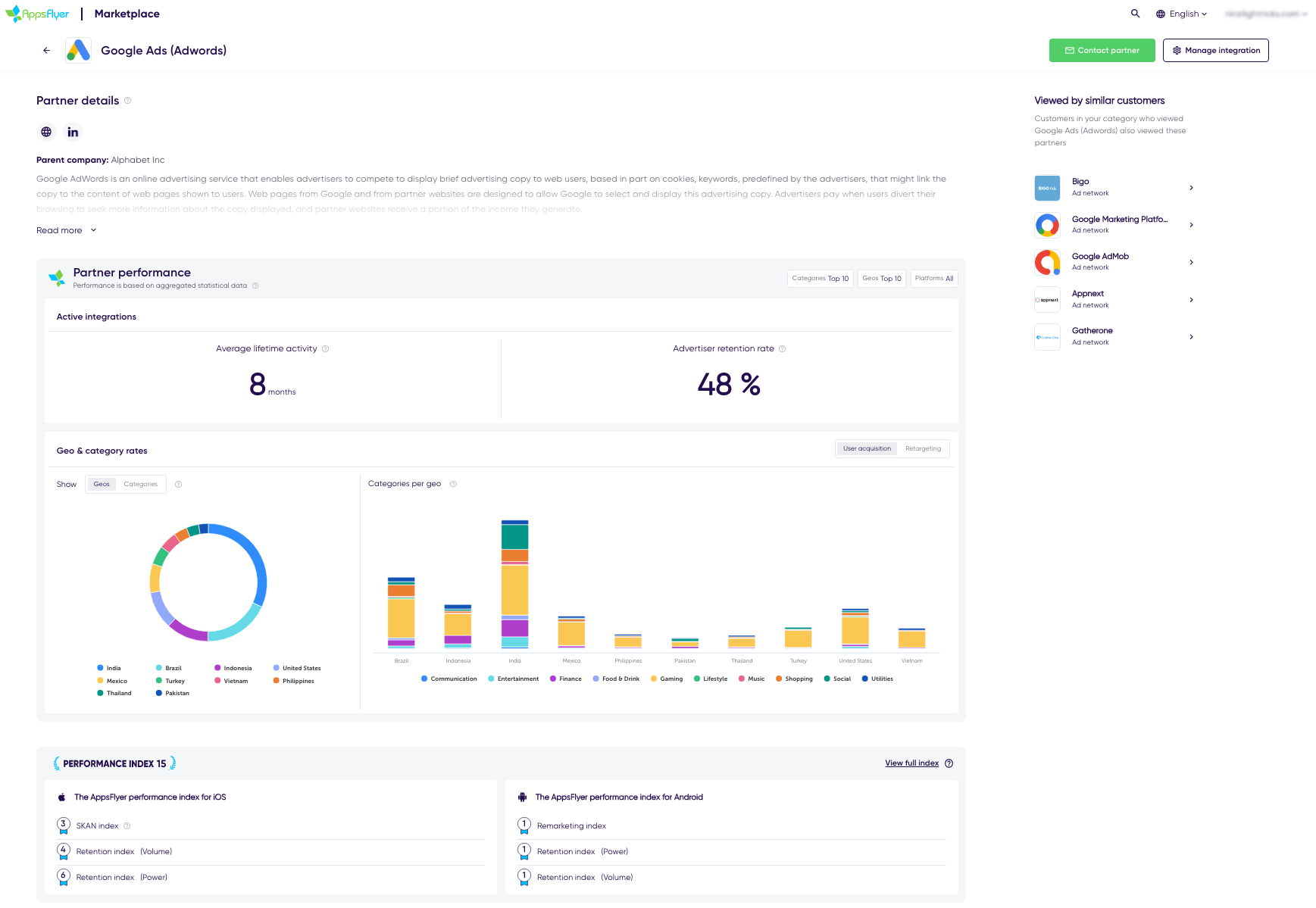1316x908 pixels.
Task: Click Advertiser retention rate help icon
Action: click(782, 349)
